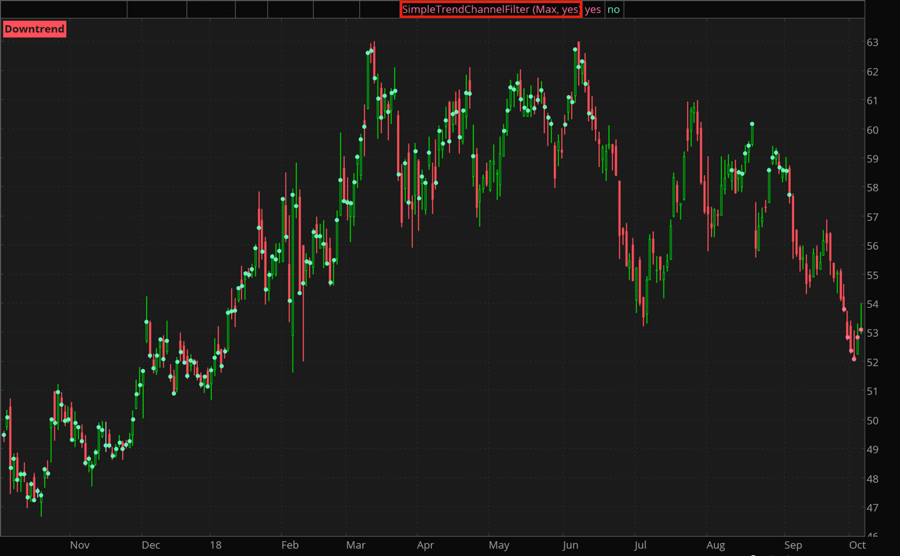The height and width of the screenshot is (556, 900).
Task: Click the SimpleTrendChannelFilter study label
Action: [x=490, y=9]
